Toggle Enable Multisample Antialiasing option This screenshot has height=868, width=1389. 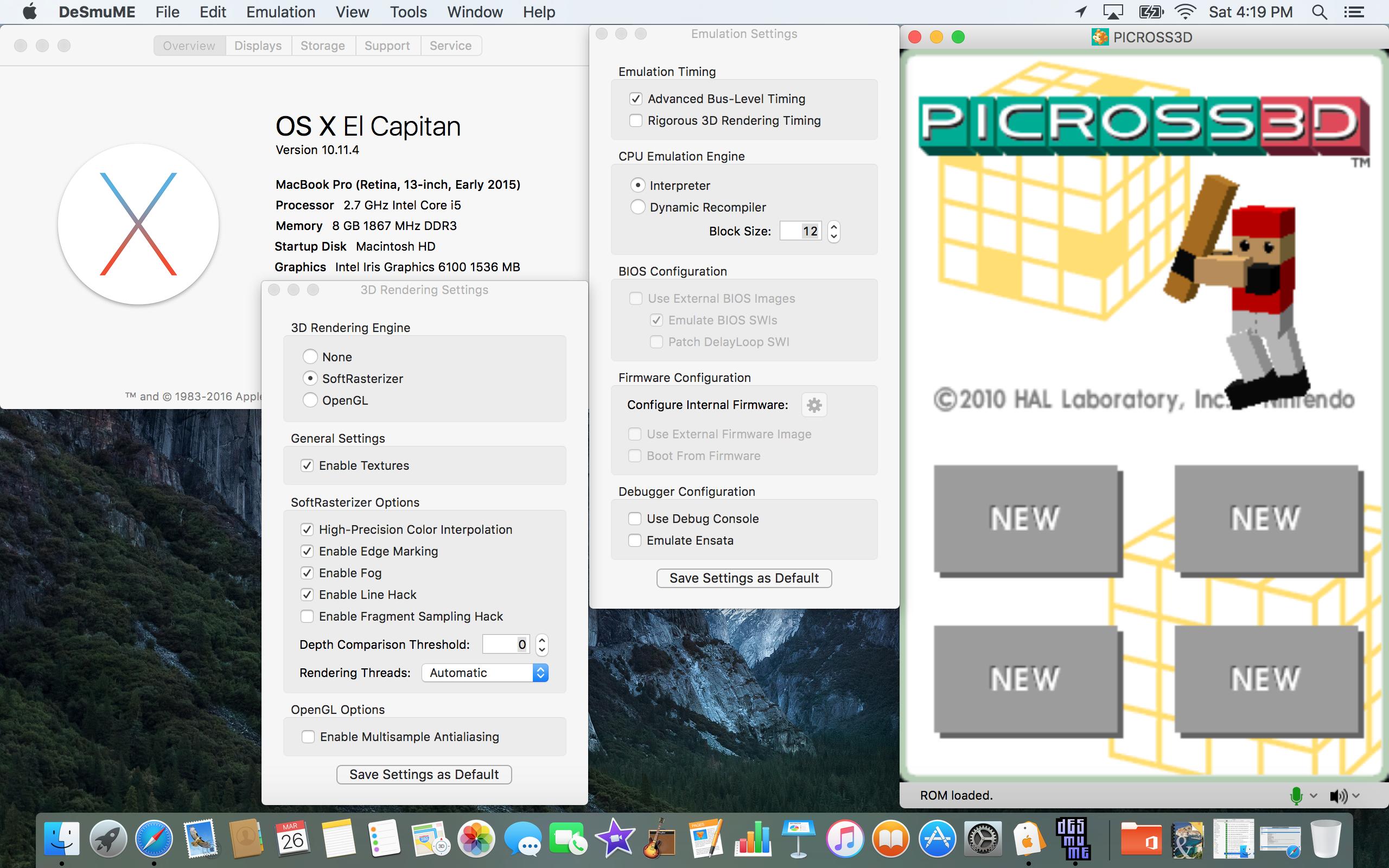click(x=307, y=735)
